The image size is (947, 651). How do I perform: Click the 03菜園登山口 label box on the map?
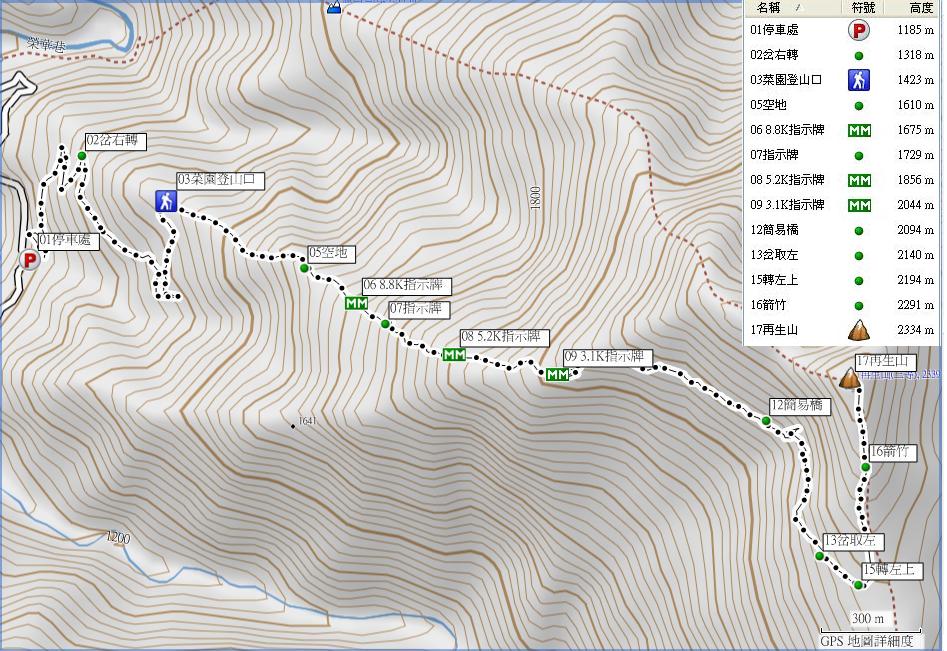tap(220, 181)
